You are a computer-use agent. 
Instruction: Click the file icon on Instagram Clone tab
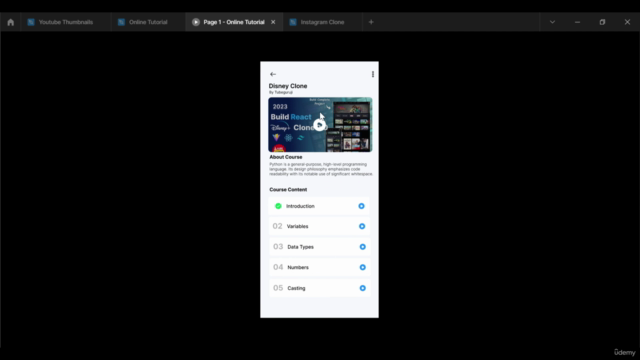293,22
